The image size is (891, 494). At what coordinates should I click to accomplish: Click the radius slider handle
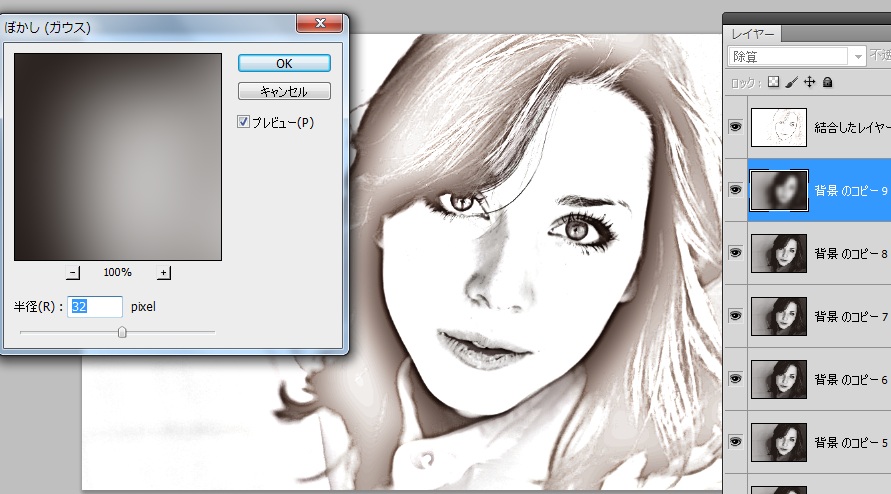click(x=122, y=332)
